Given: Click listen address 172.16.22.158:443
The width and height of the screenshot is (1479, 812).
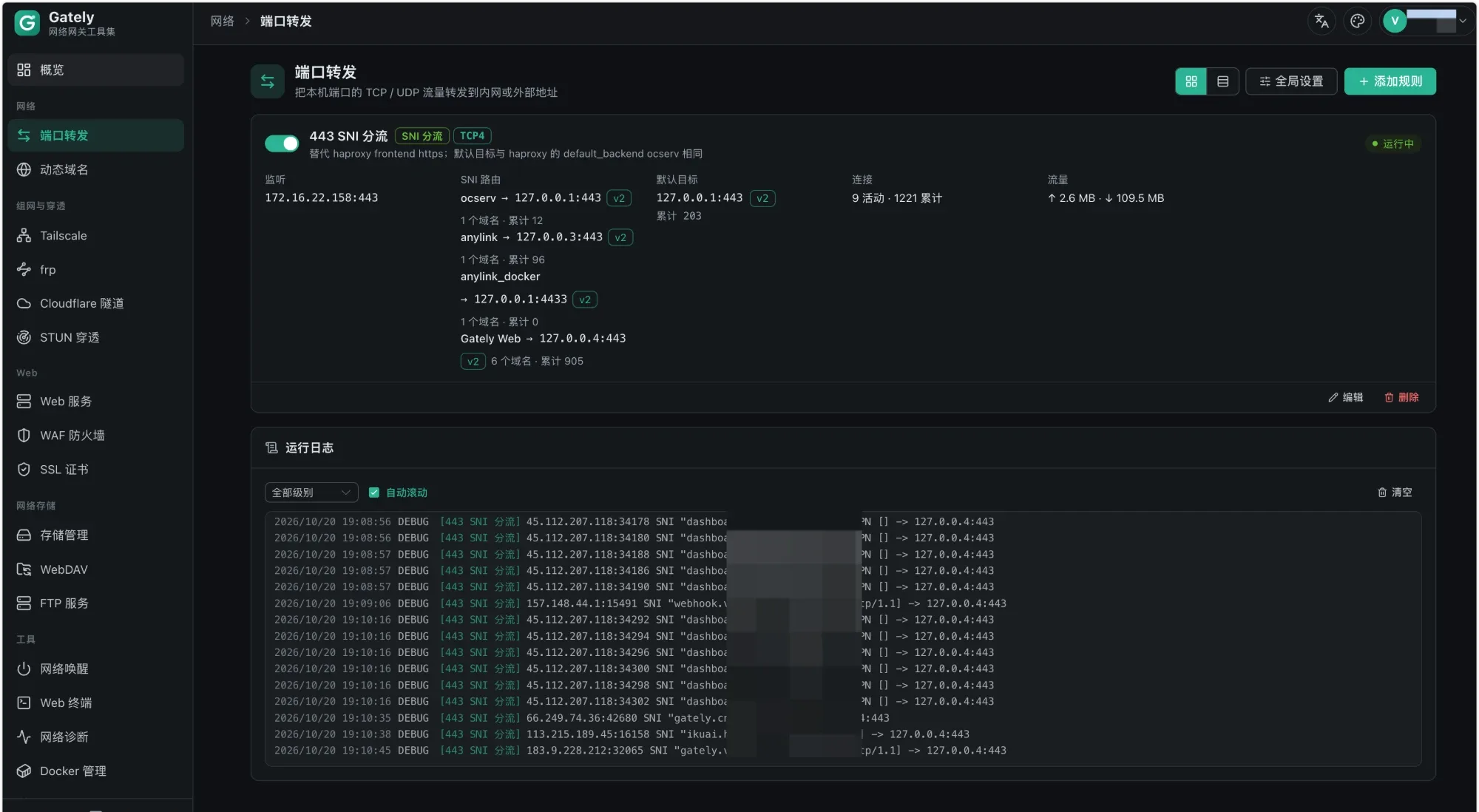Looking at the screenshot, I should pos(322,198).
